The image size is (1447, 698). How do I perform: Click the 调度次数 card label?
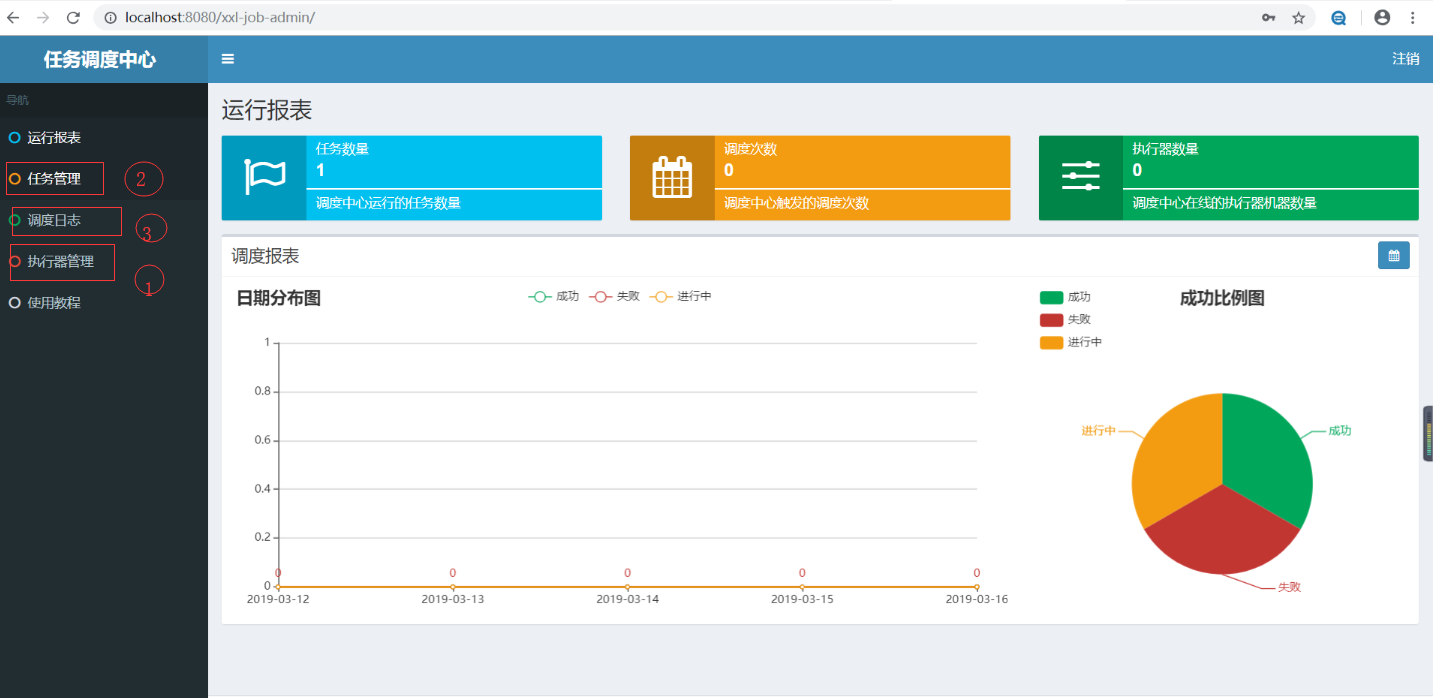[x=750, y=149]
